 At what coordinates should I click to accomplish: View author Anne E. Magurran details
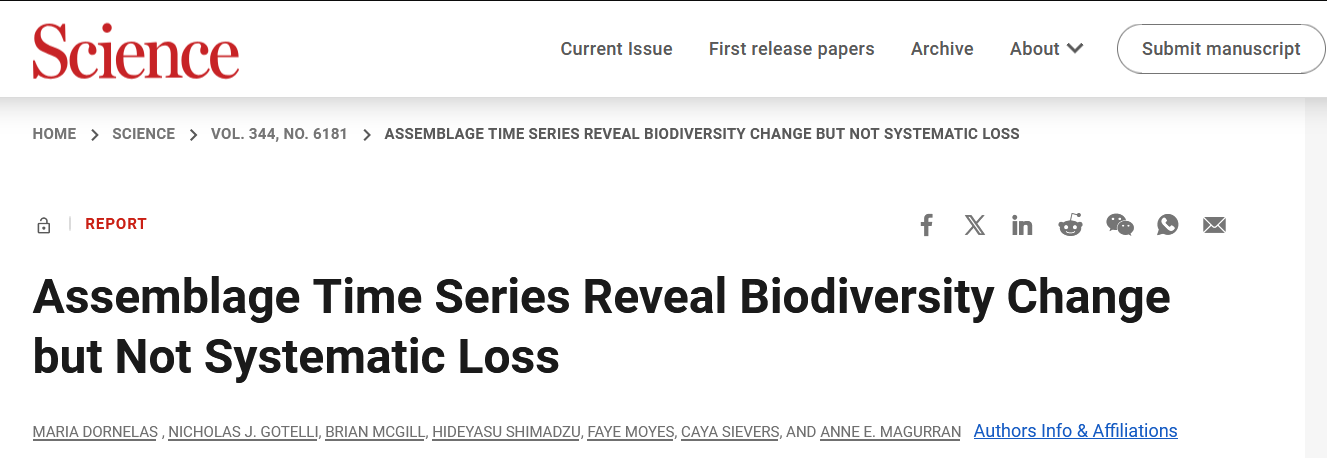tap(890, 432)
